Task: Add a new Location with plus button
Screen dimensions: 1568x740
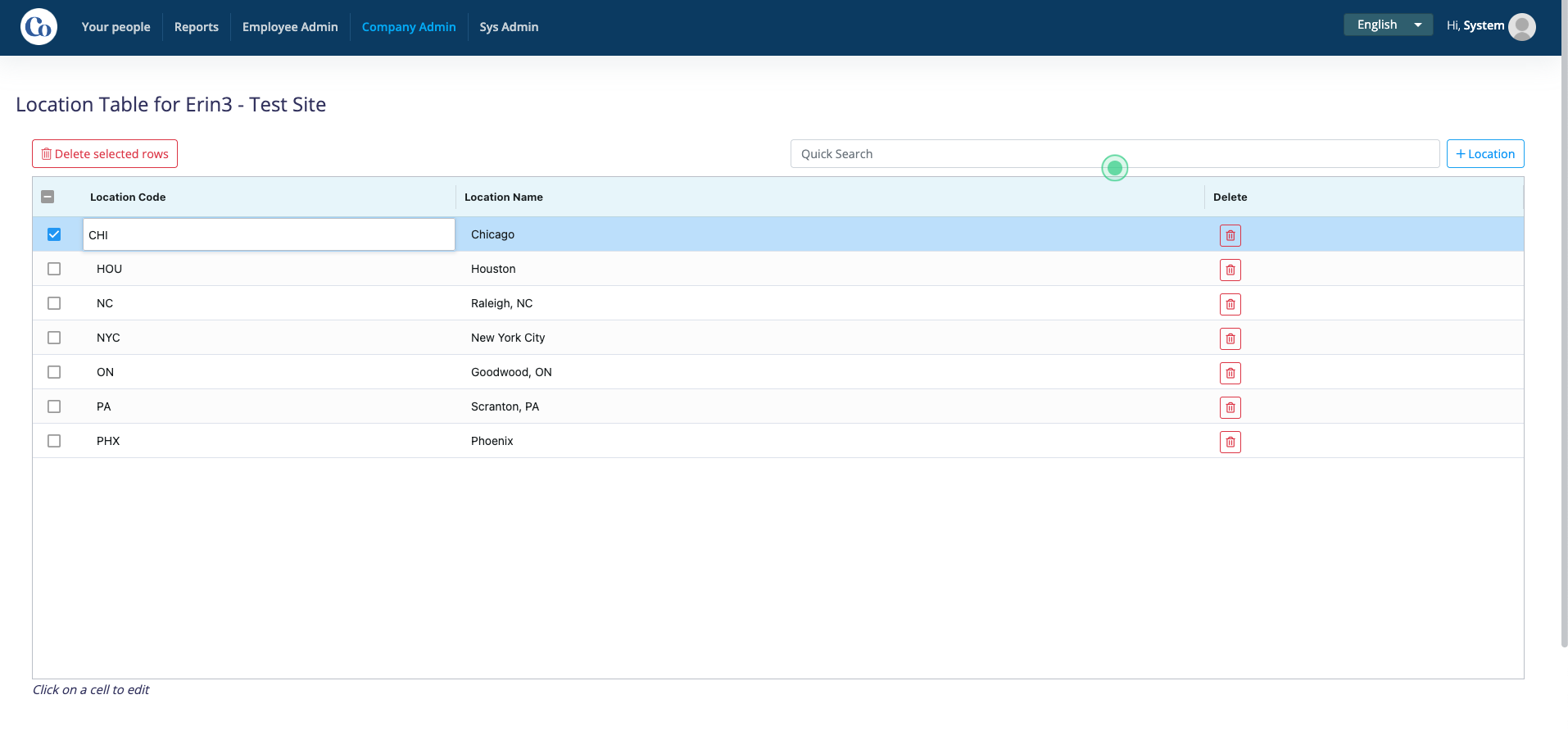Action: click(1484, 154)
